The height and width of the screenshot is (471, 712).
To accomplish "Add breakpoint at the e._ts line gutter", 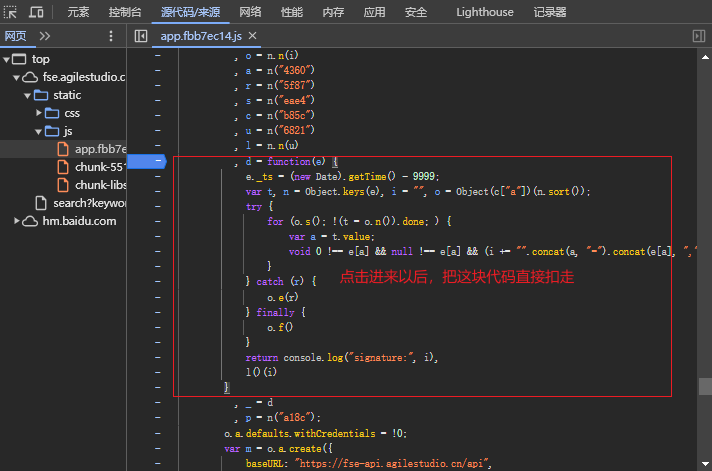I will [158, 176].
